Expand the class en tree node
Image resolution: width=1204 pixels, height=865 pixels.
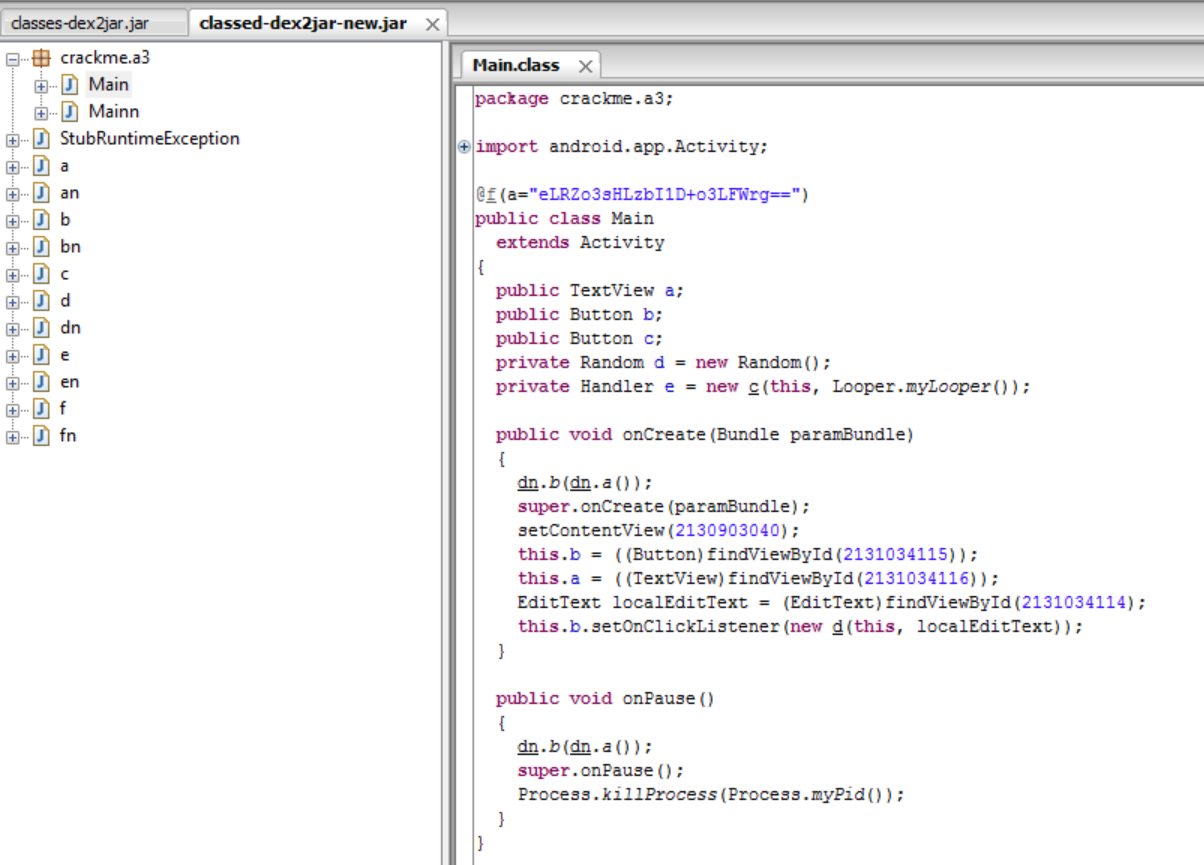tap(12, 382)
